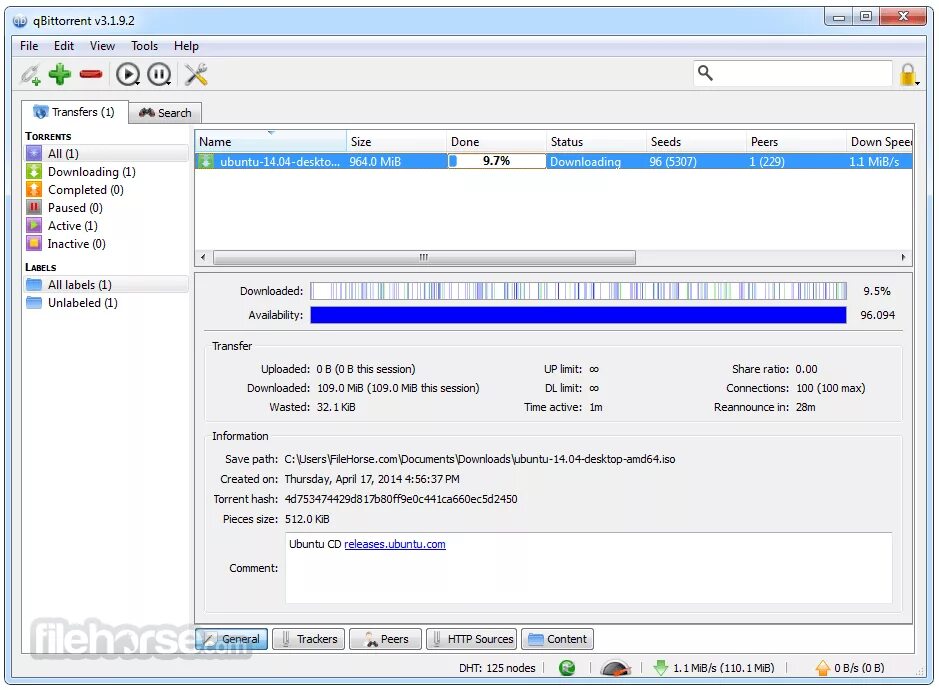Click the Downloaded pieces bar
This screenshot has width=939, height=690.
[x=578, y=291]
